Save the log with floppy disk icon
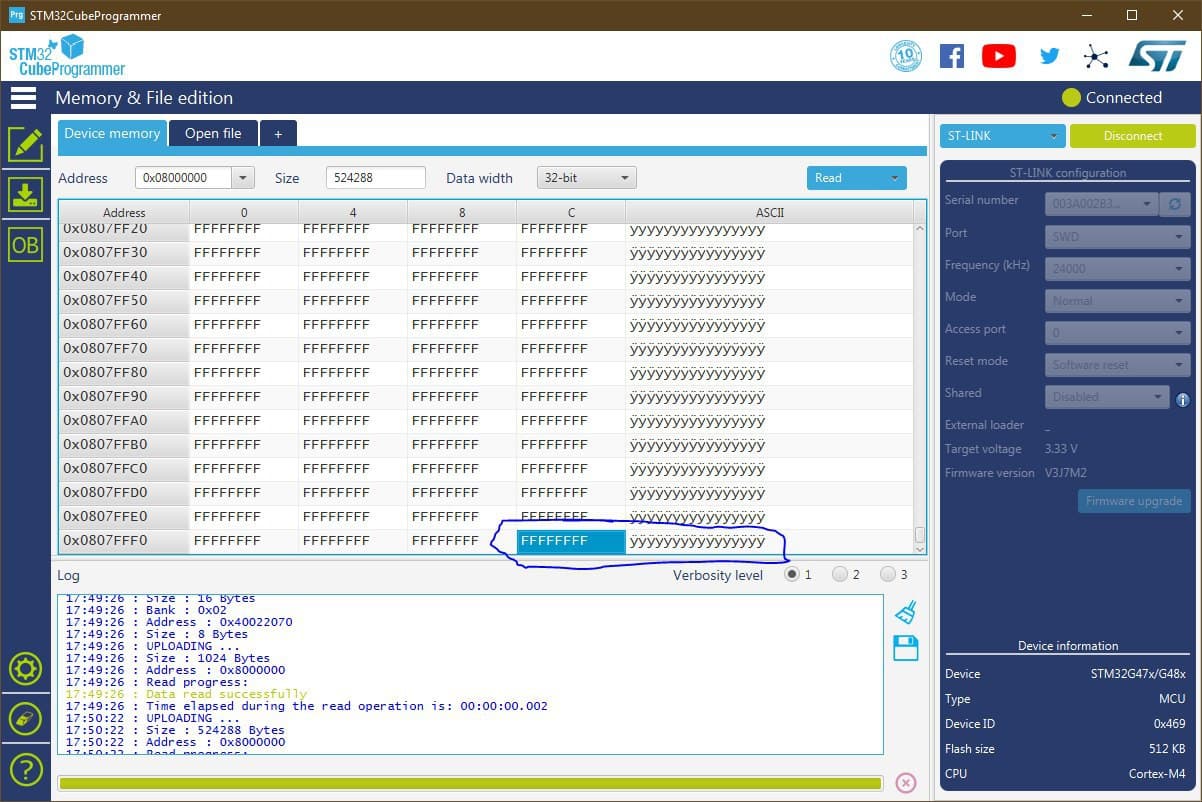 point(906,648)
